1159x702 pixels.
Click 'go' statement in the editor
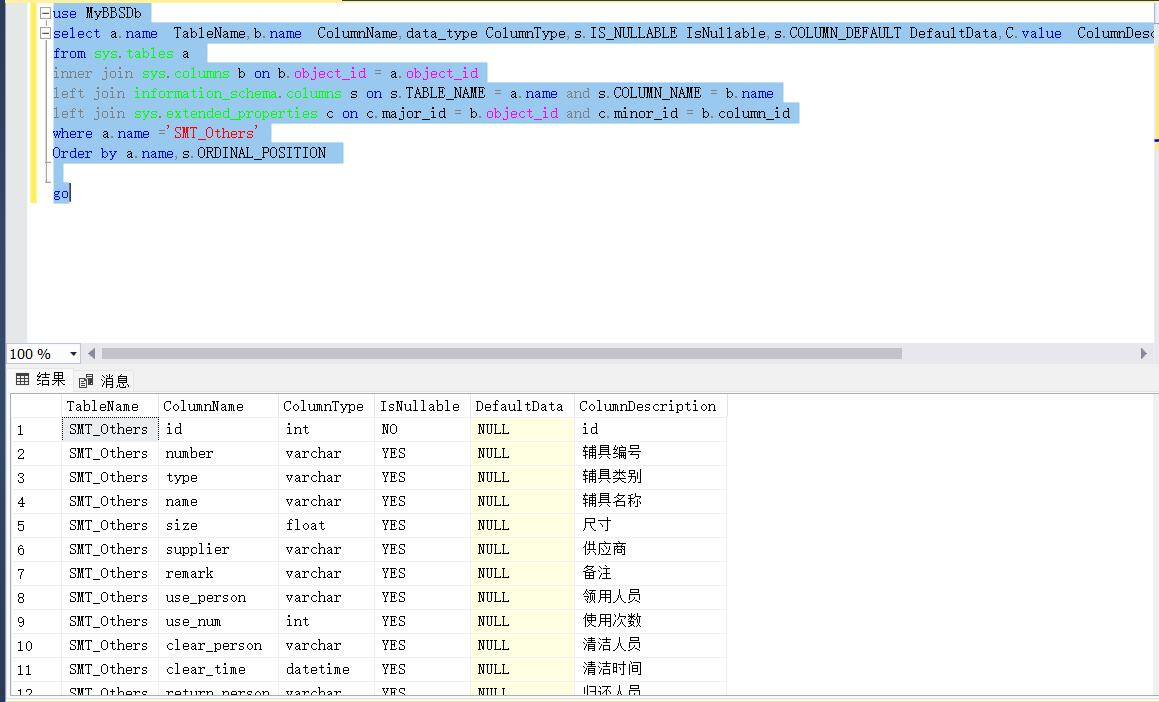pyautogui.click(x=61, y=194)
